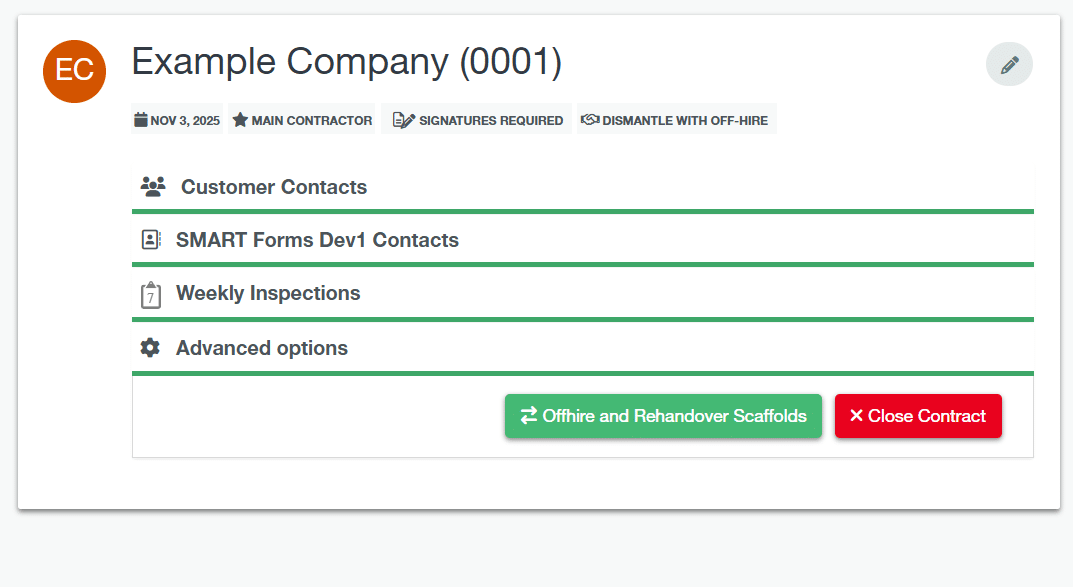Image resolution: width=1073 pixels, height=587 pixels.
Task: Collapse the Advanced options section
Action: coord(262,348)
